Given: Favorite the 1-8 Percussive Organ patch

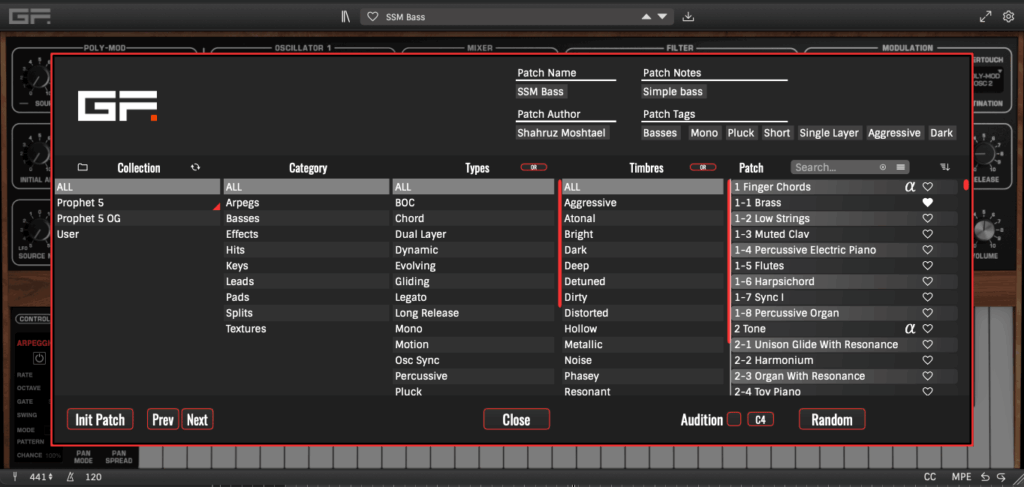Looking at the screenshot, I should (927, 313).
